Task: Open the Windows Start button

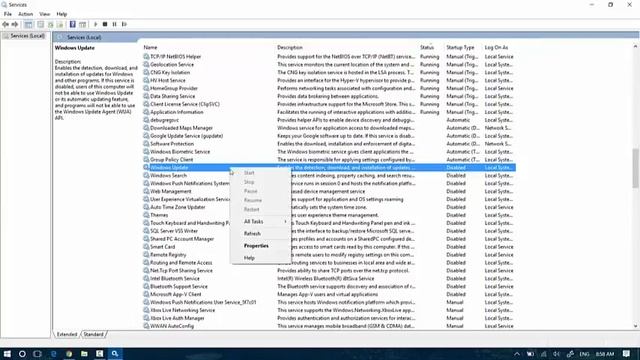Action: tap(7, 354)
